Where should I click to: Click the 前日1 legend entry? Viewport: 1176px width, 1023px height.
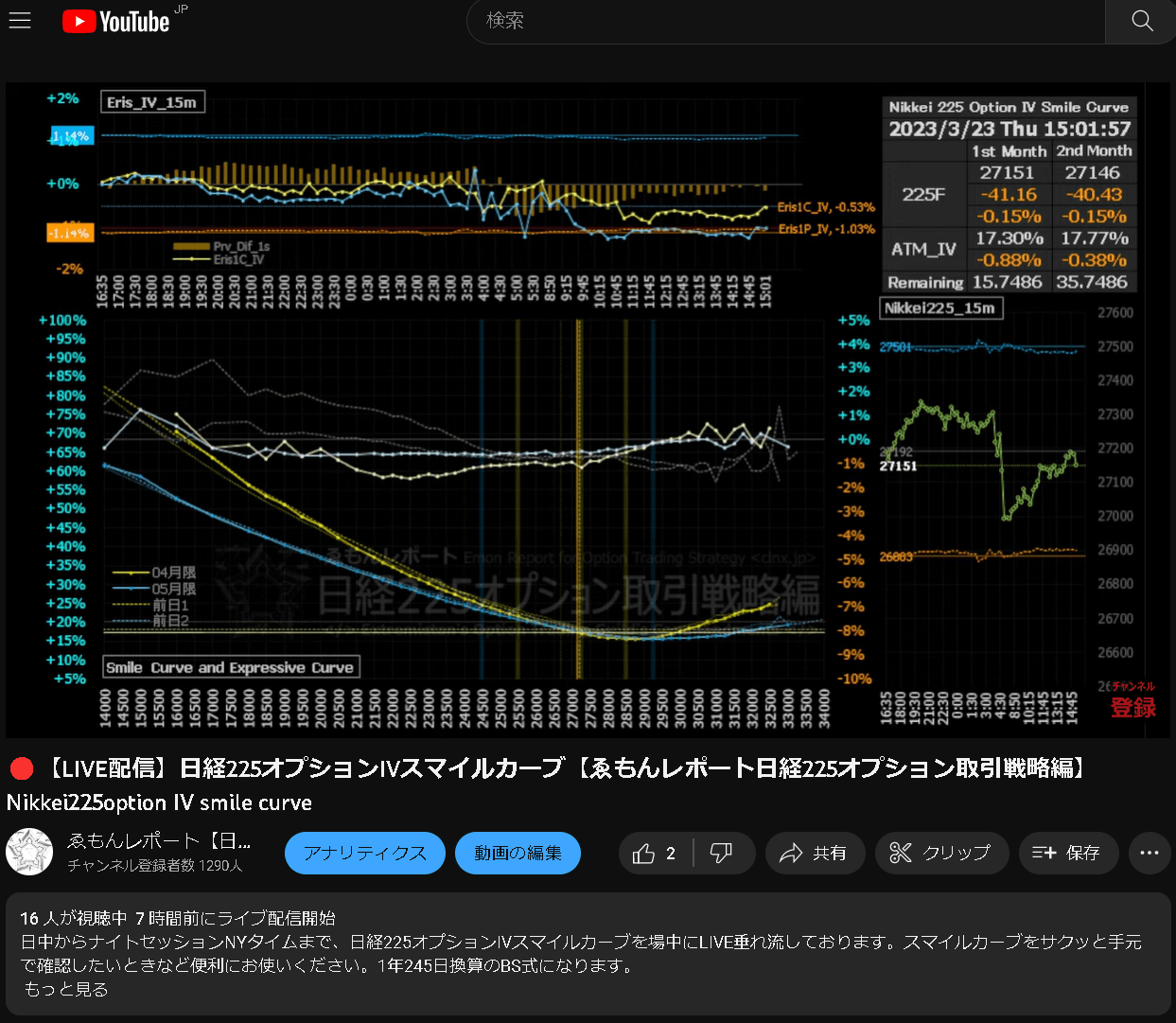click(x=151, y=605)
